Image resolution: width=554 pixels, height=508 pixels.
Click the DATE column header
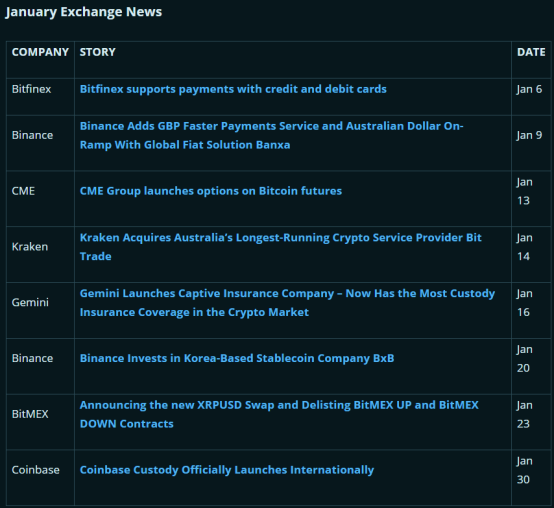pos(531,52)
